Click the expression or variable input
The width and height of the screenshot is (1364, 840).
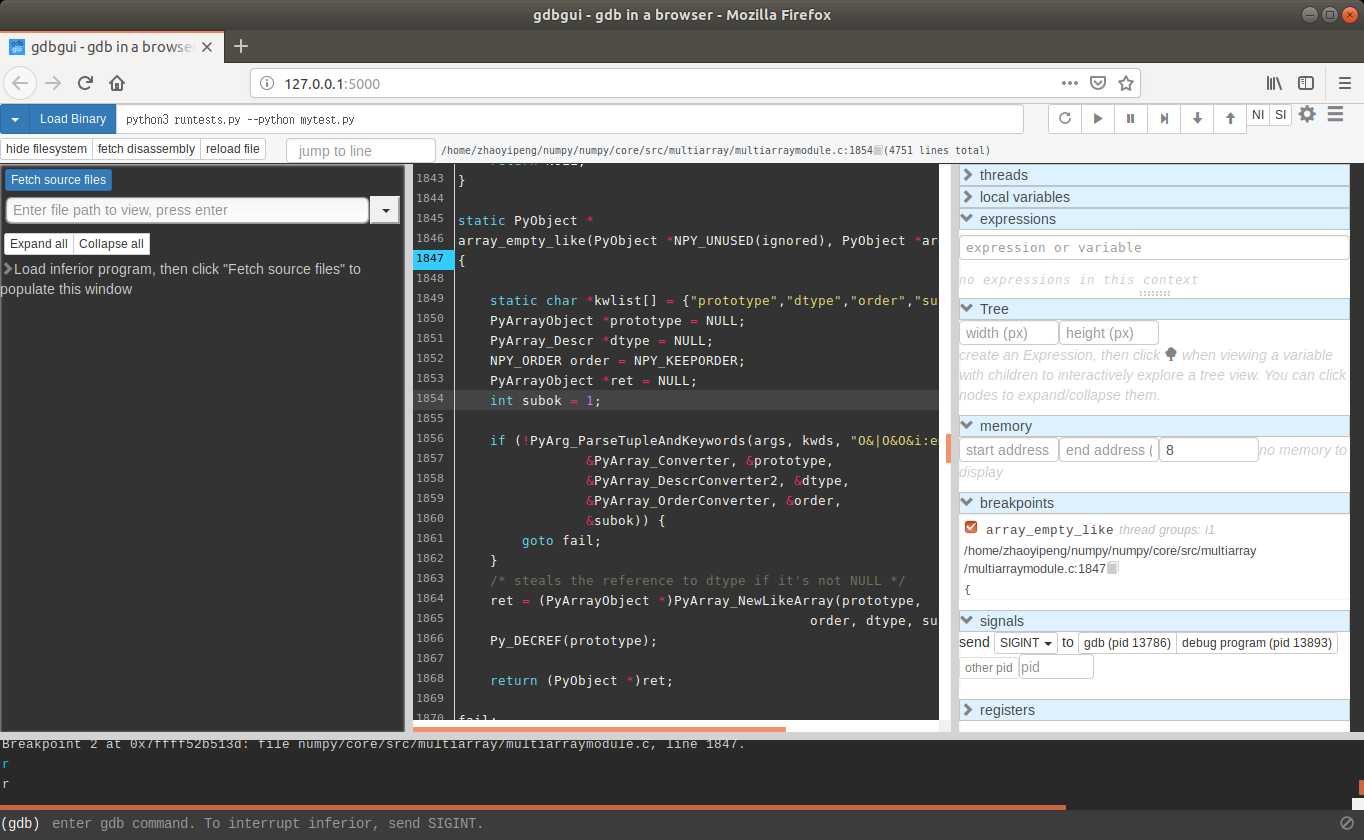1154,247
